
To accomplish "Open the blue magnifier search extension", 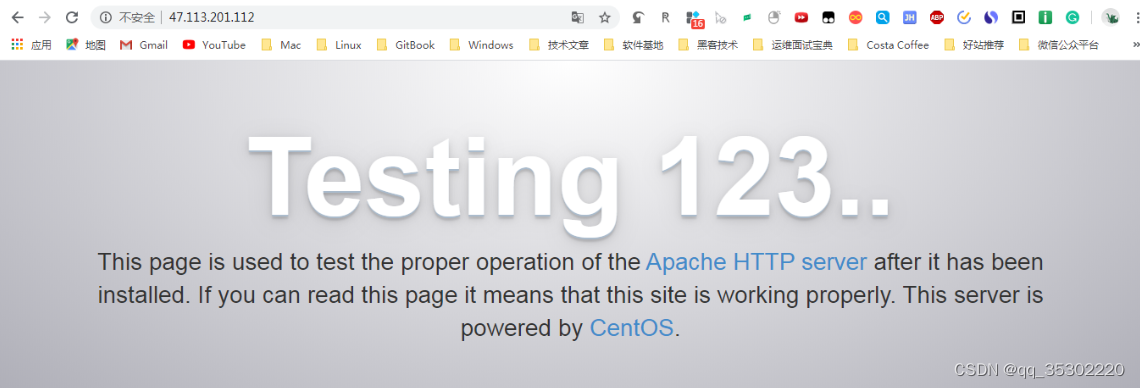I will click(882, 17).
